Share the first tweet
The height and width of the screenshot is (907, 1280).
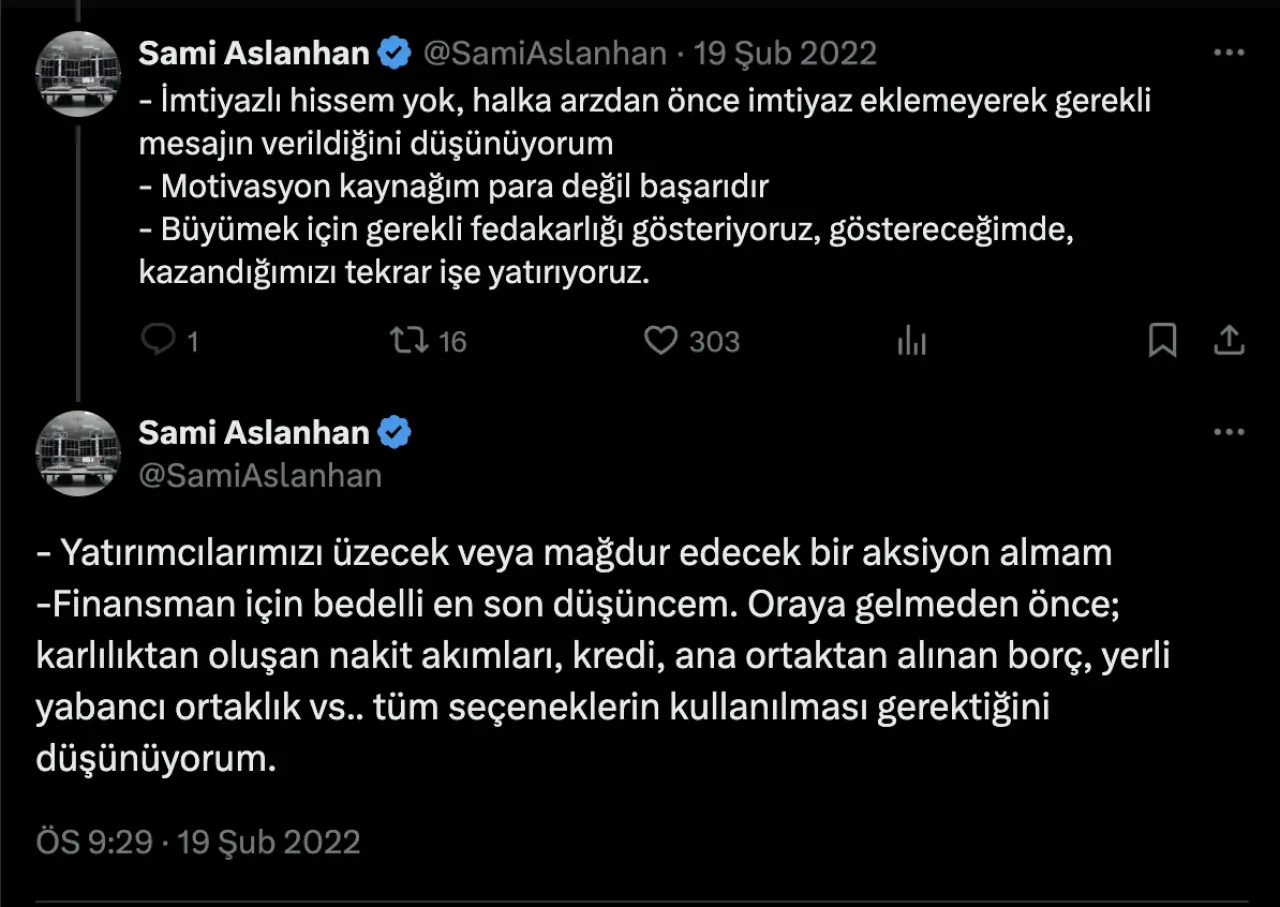click(1228, 341)
